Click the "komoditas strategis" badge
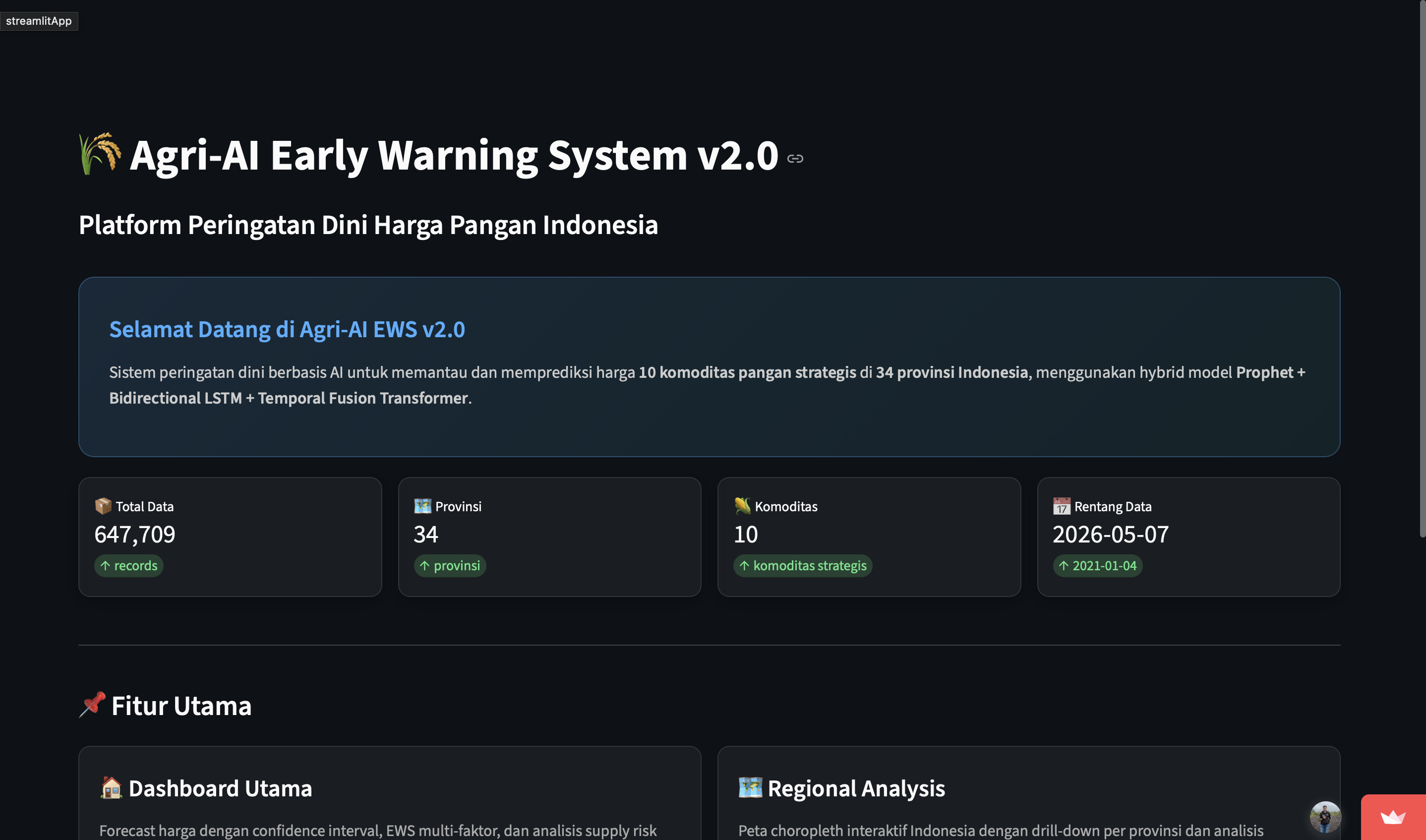This screenshot has height=840, width=1426. tap(803, 565)
